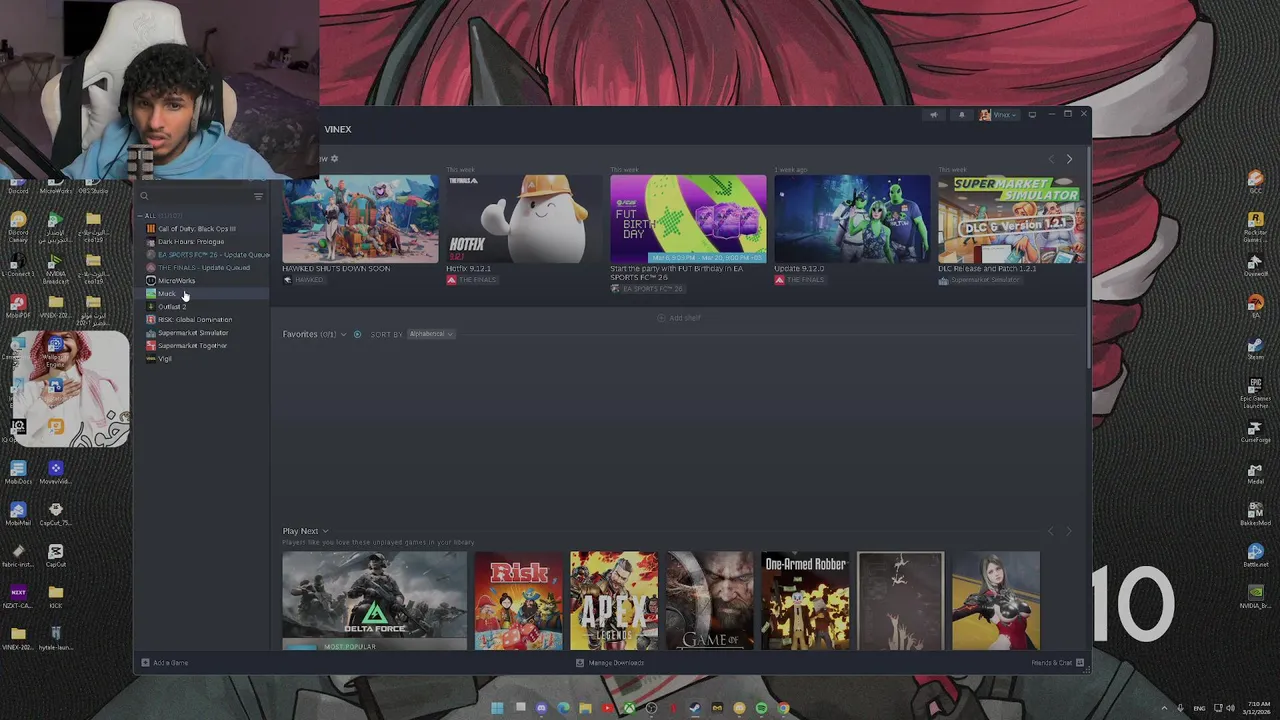Open What's New settings gear
The width and height of the screenshot is (1280, 720).
coord(334,158)
